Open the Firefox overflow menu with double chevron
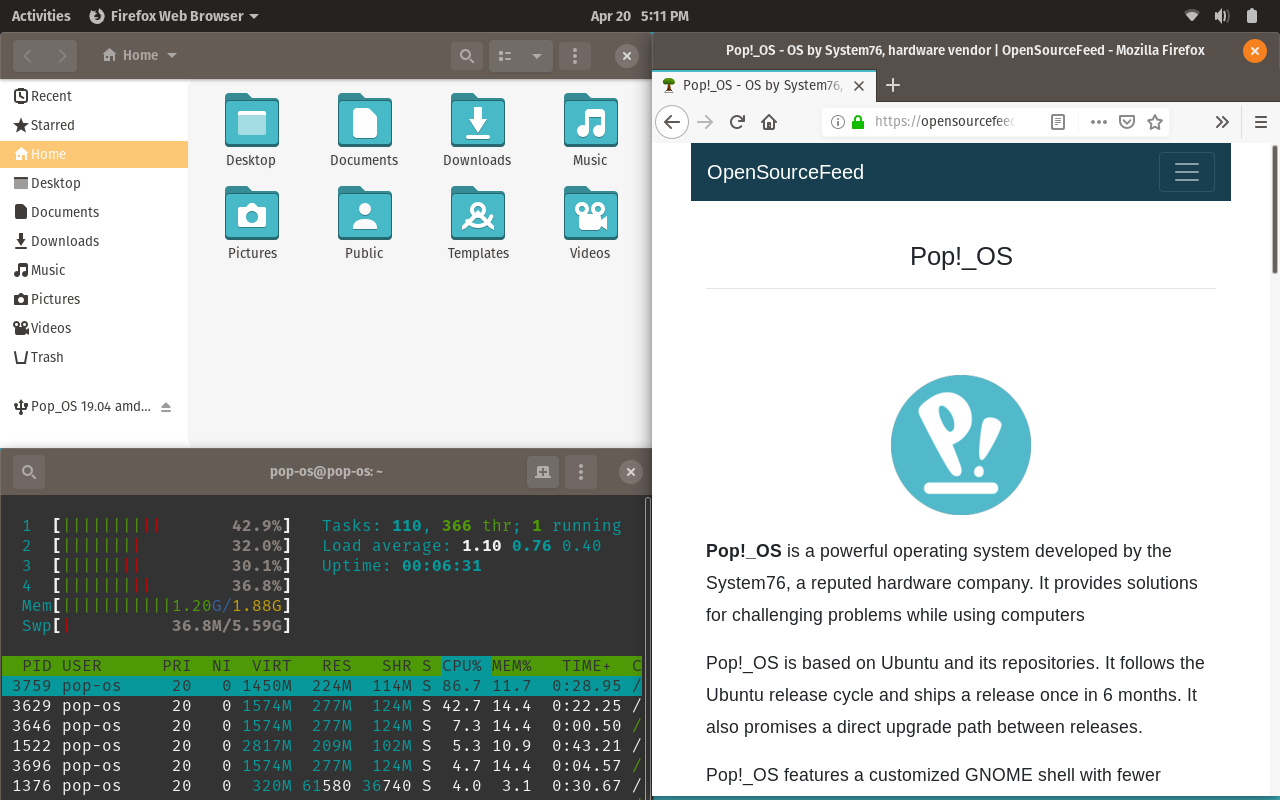Screen dimensions: 1280x800 click(1222, 121)
